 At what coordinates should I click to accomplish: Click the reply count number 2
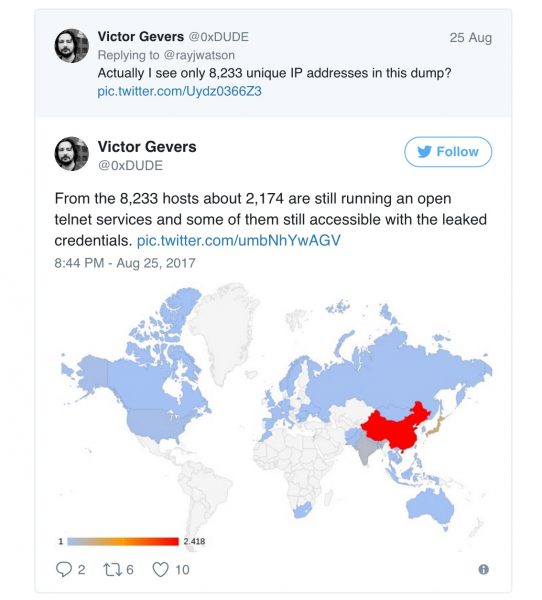tap(81, 570)
